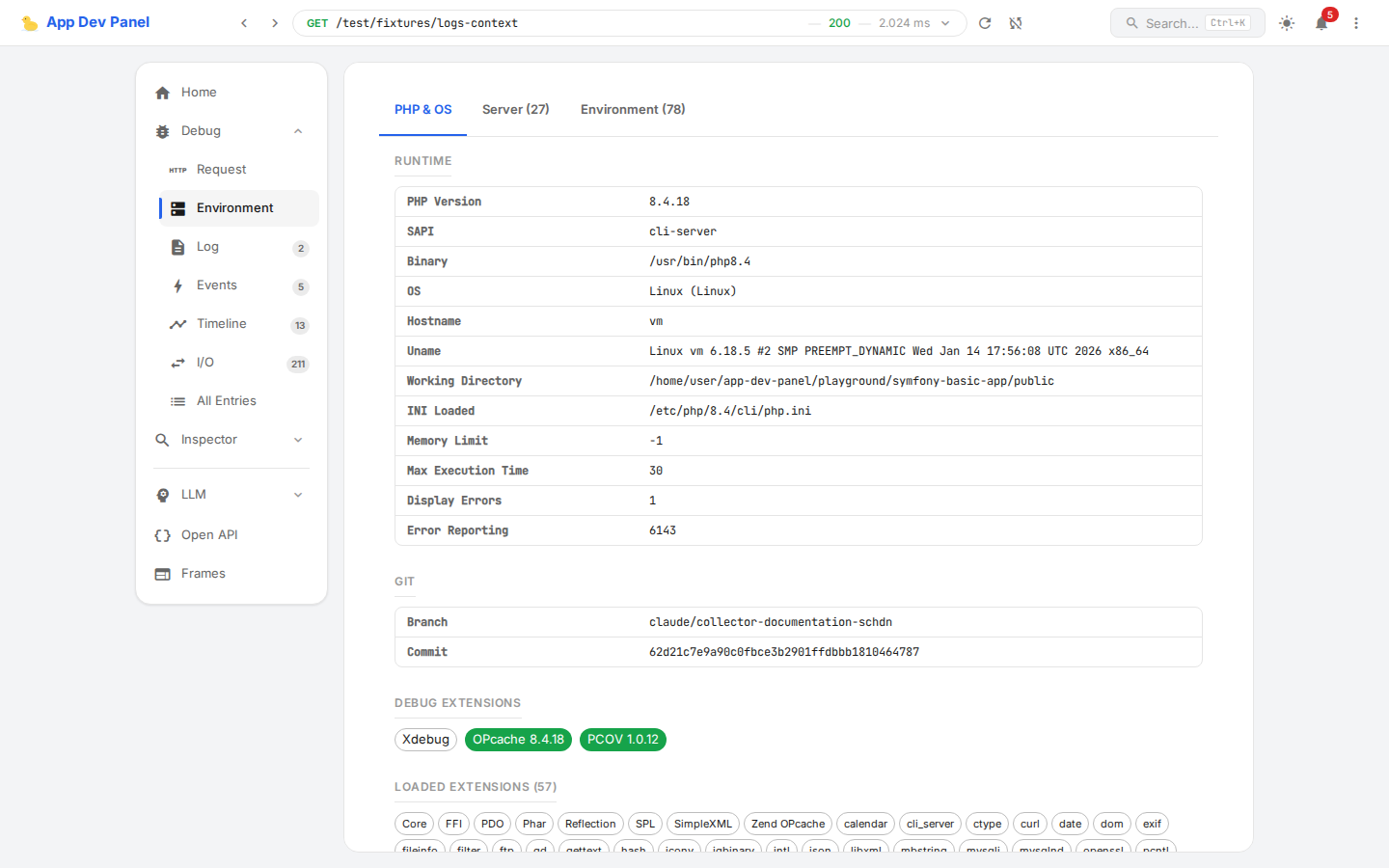
Task: Click the Home icon in sidebar
Action: coord(162,93)
